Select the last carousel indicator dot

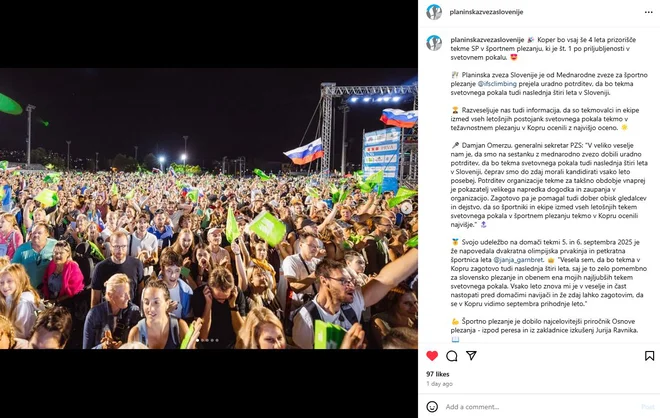217,340
